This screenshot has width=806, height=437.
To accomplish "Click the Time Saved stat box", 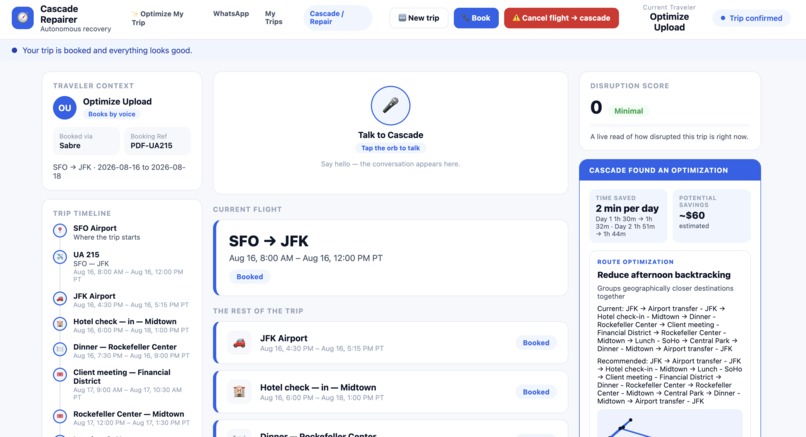I will pos(628,216).
